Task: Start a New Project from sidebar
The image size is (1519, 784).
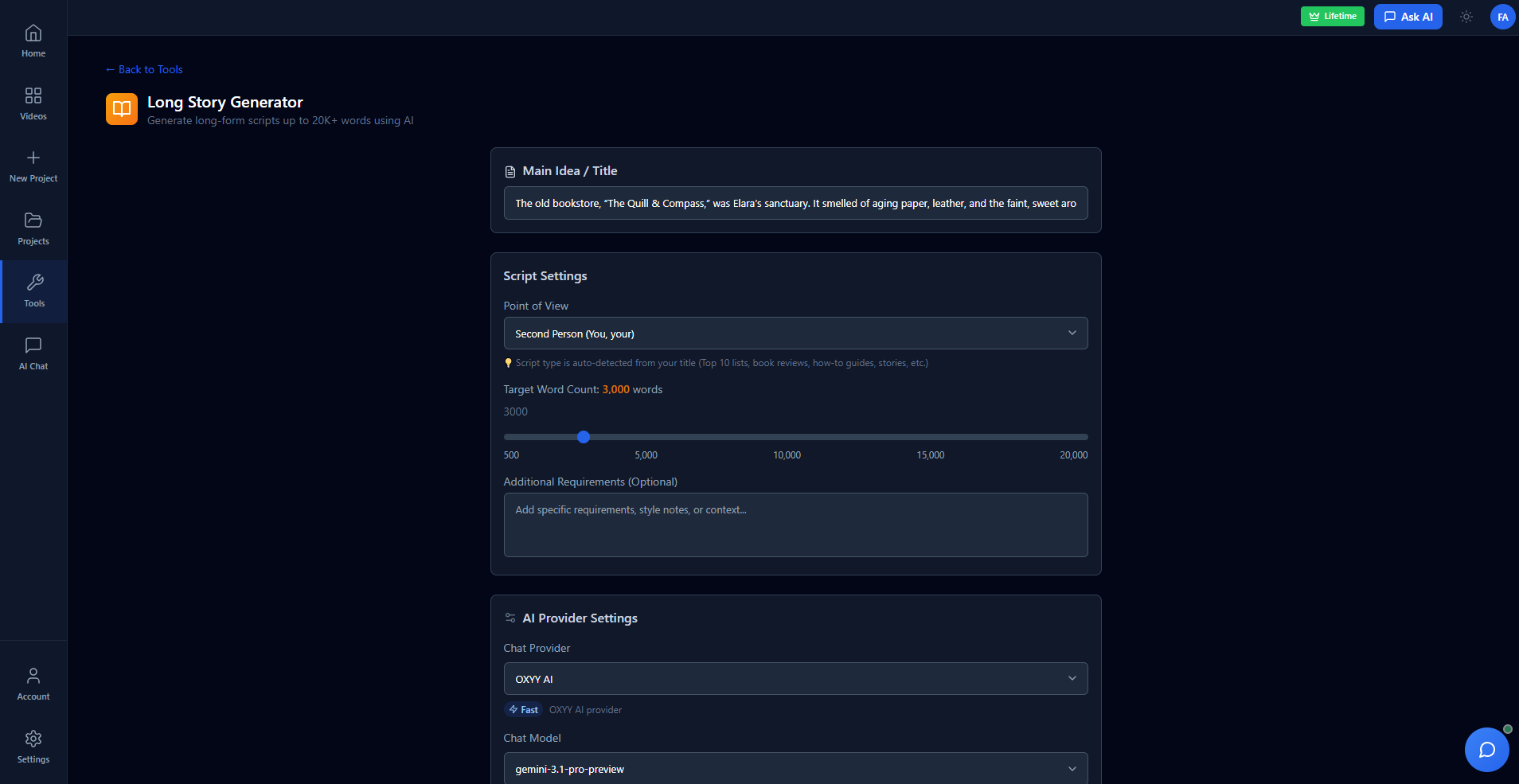Action: click(x=33, y=166)
